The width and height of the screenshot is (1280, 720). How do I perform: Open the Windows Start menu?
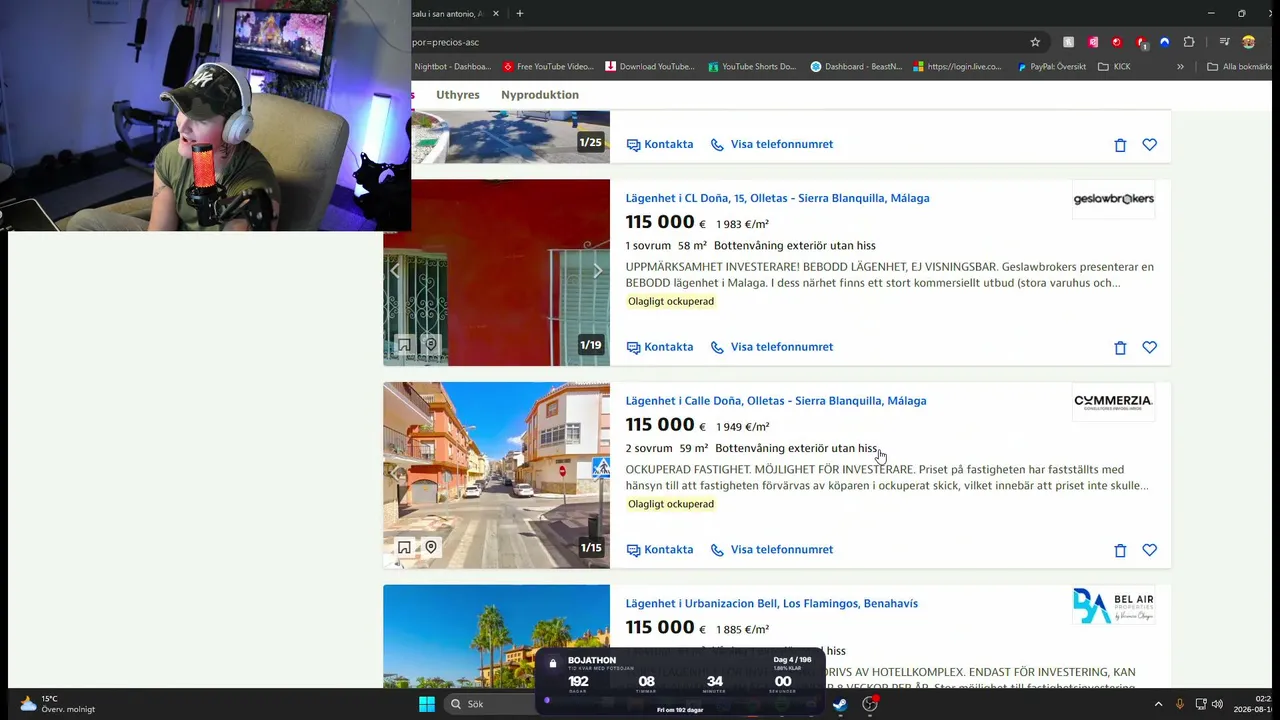pyautogui.click(x=427, y=704)
